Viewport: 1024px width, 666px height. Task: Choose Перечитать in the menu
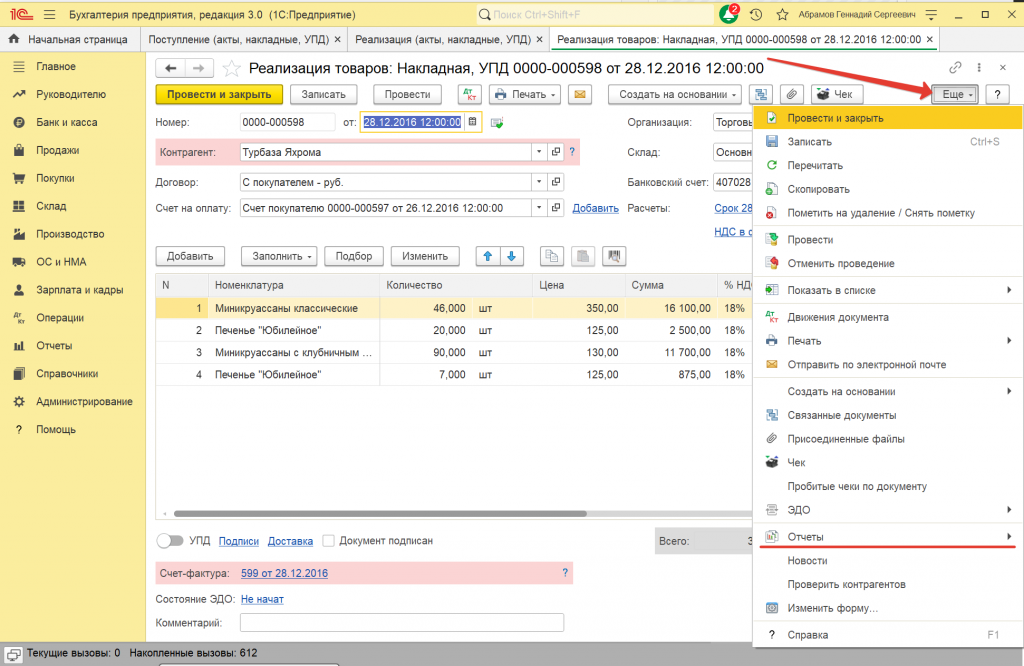point(888,165)
